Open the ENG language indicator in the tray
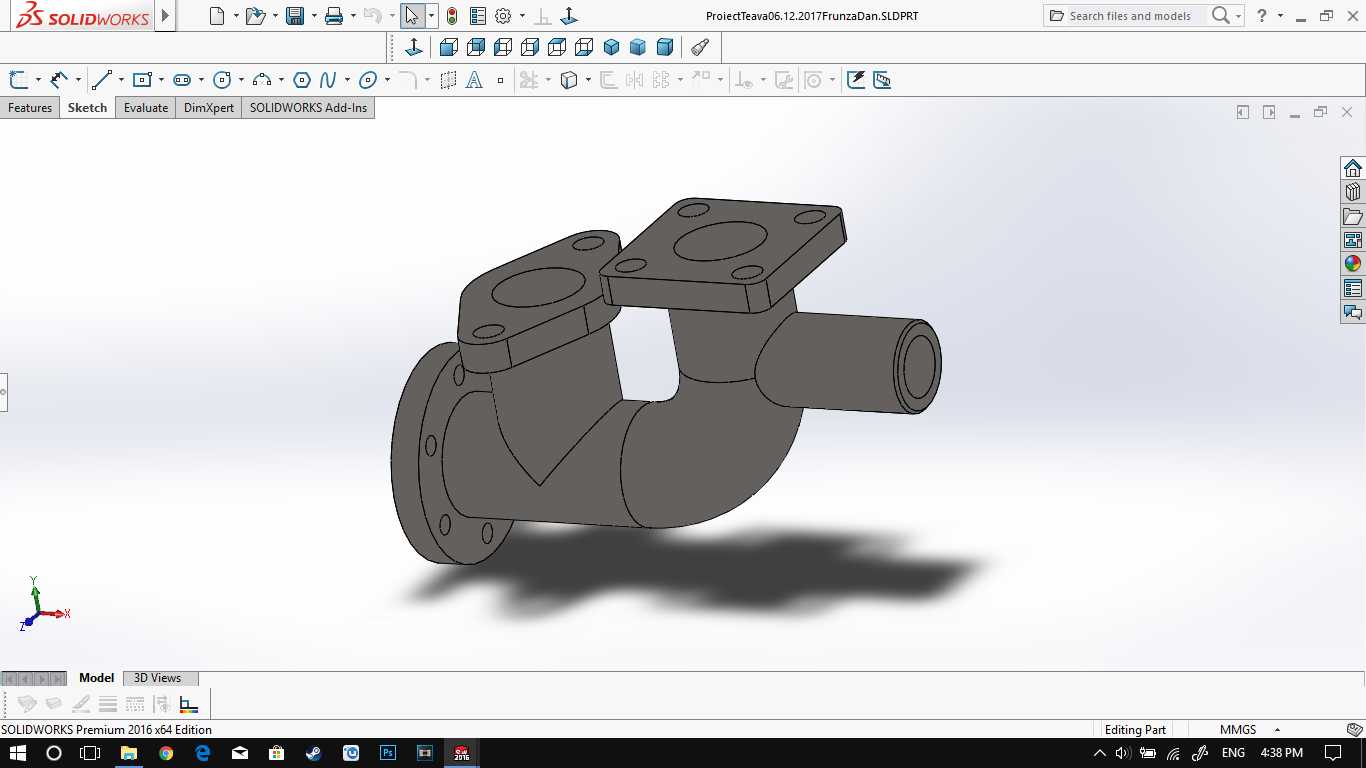 point(1233,753)
